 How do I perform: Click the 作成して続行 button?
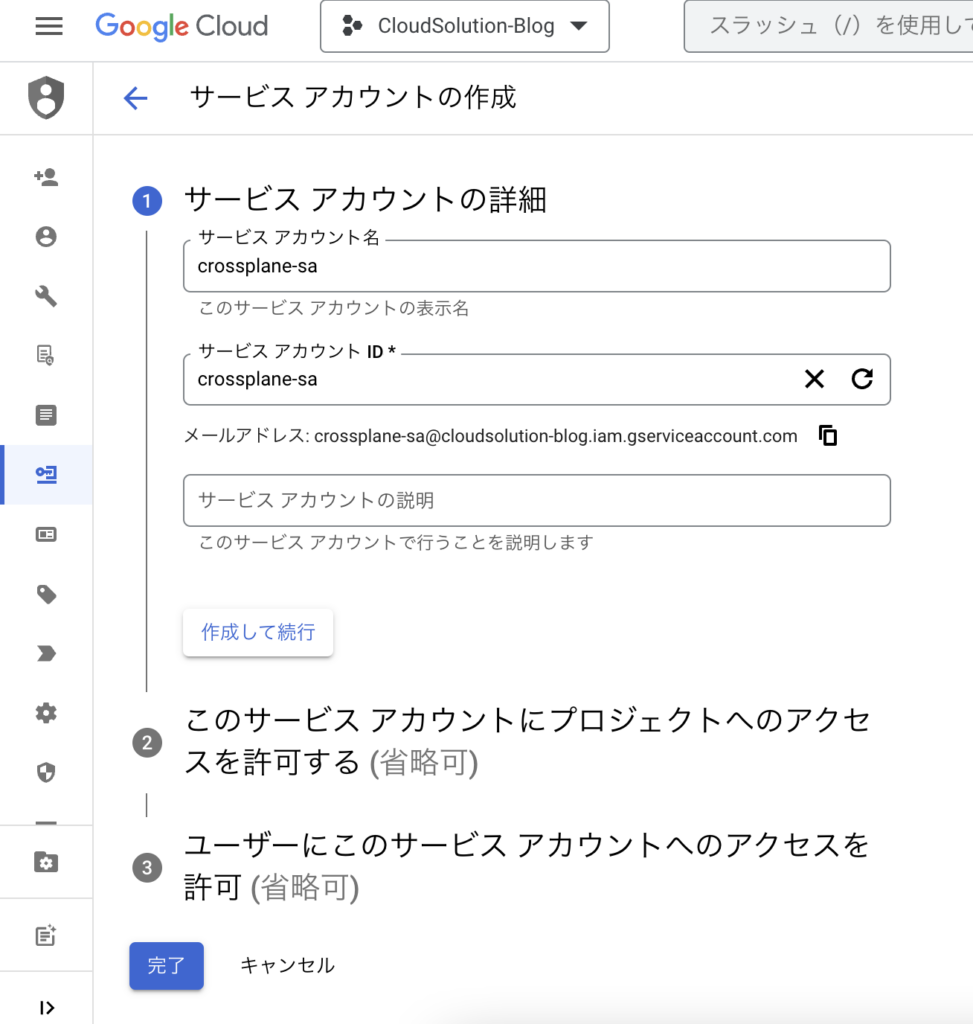[258, 632]
